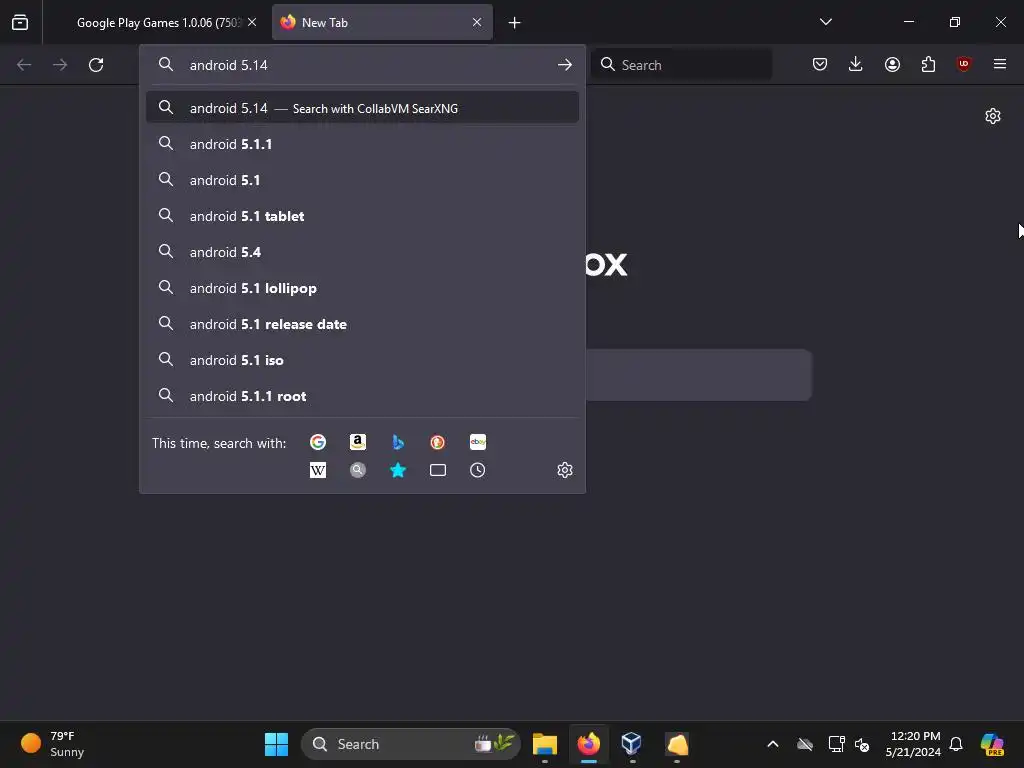This screenshot has height=768, width=1024.
Task: Open Firefox View icon at top-left
Action: 20,22
